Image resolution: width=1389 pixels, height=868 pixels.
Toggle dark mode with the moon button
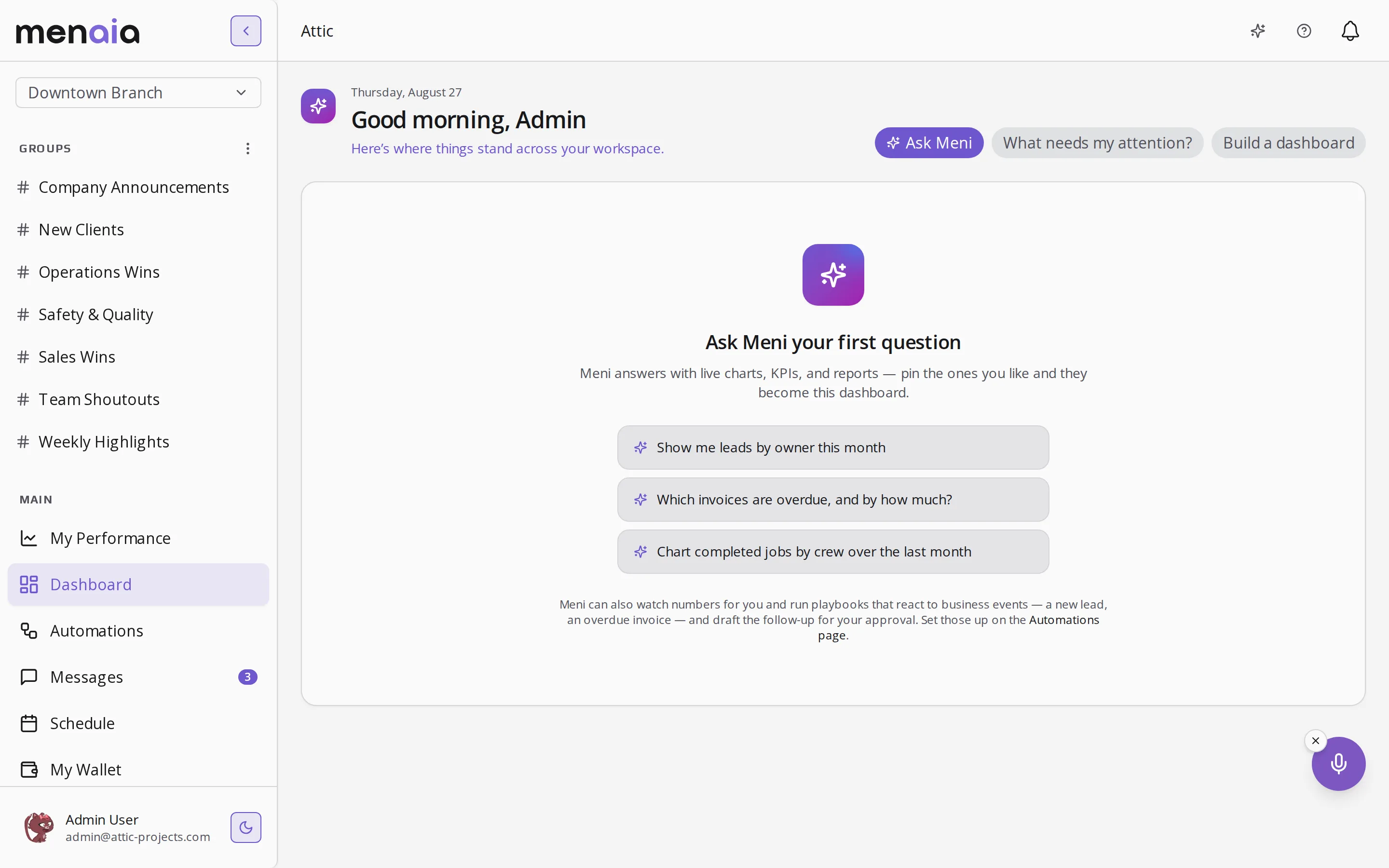tap(245, 827)
